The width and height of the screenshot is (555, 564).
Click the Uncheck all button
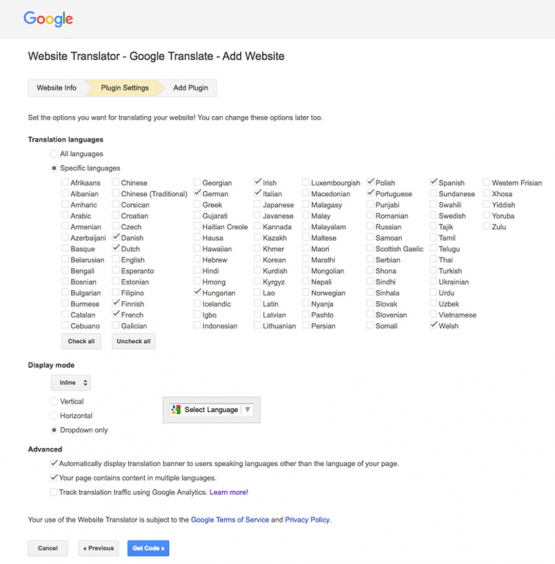[133, 341]
